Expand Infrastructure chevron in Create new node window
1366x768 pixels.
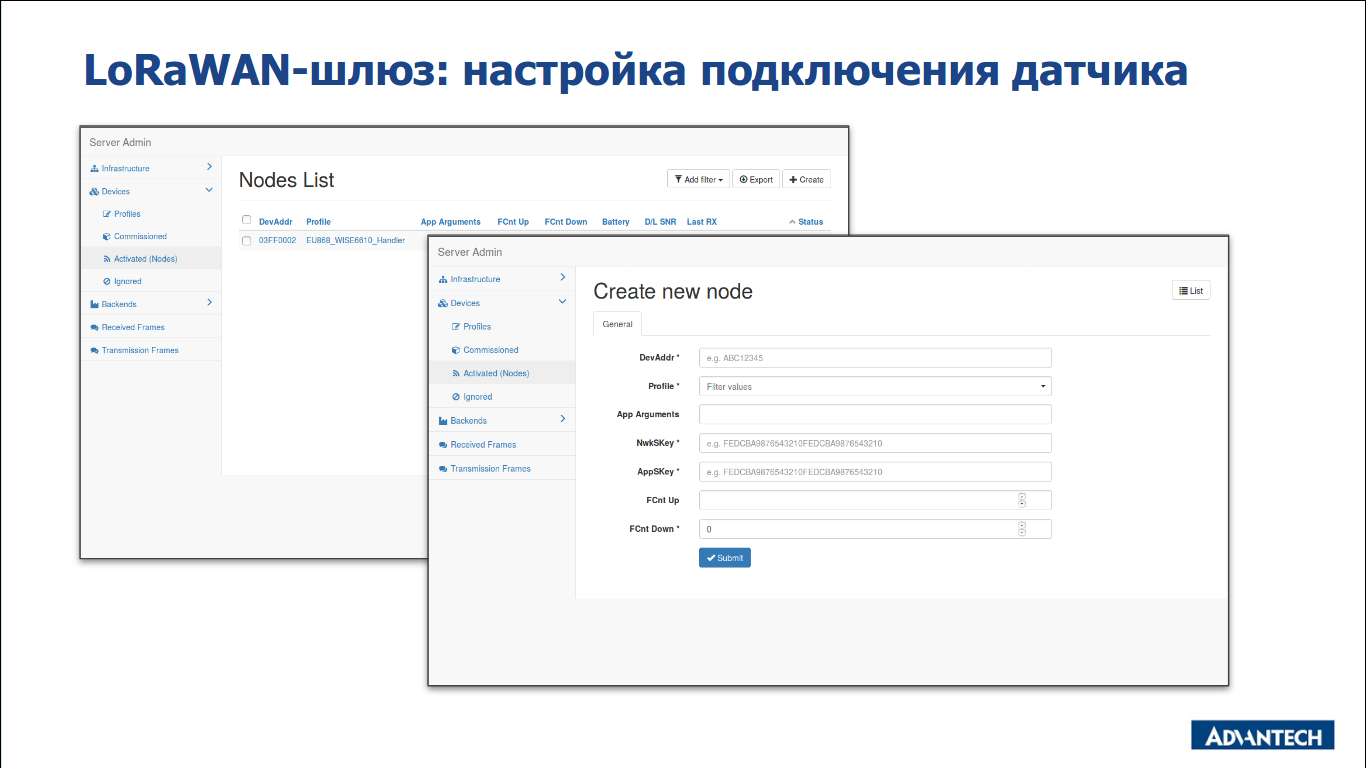(562, 277)
